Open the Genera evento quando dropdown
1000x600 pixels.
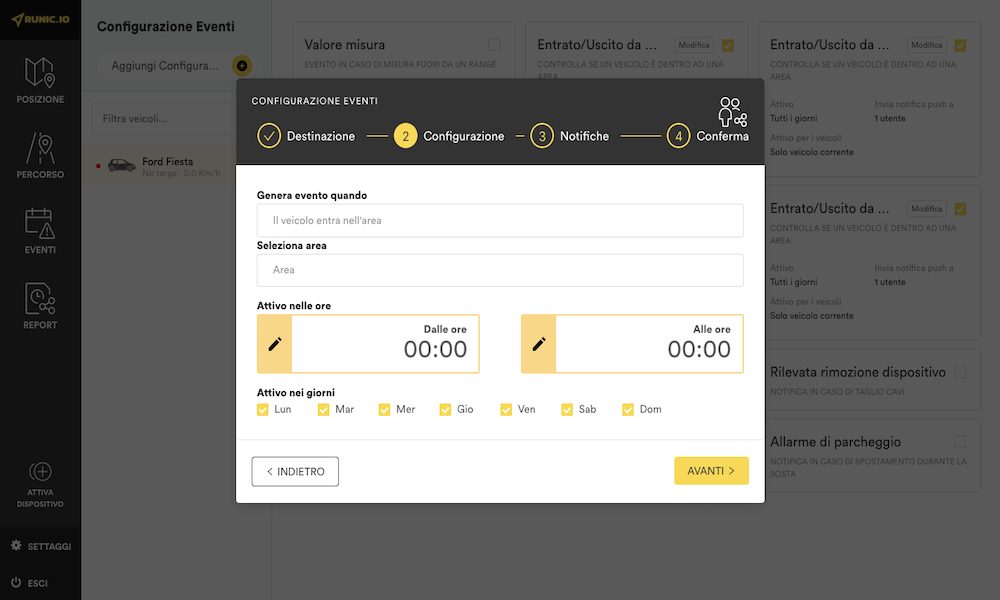[x=500, y=220]
